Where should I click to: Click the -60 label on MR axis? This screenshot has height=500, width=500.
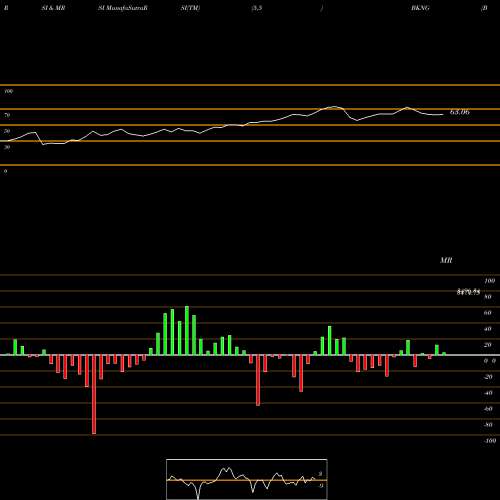coord(488,409)
